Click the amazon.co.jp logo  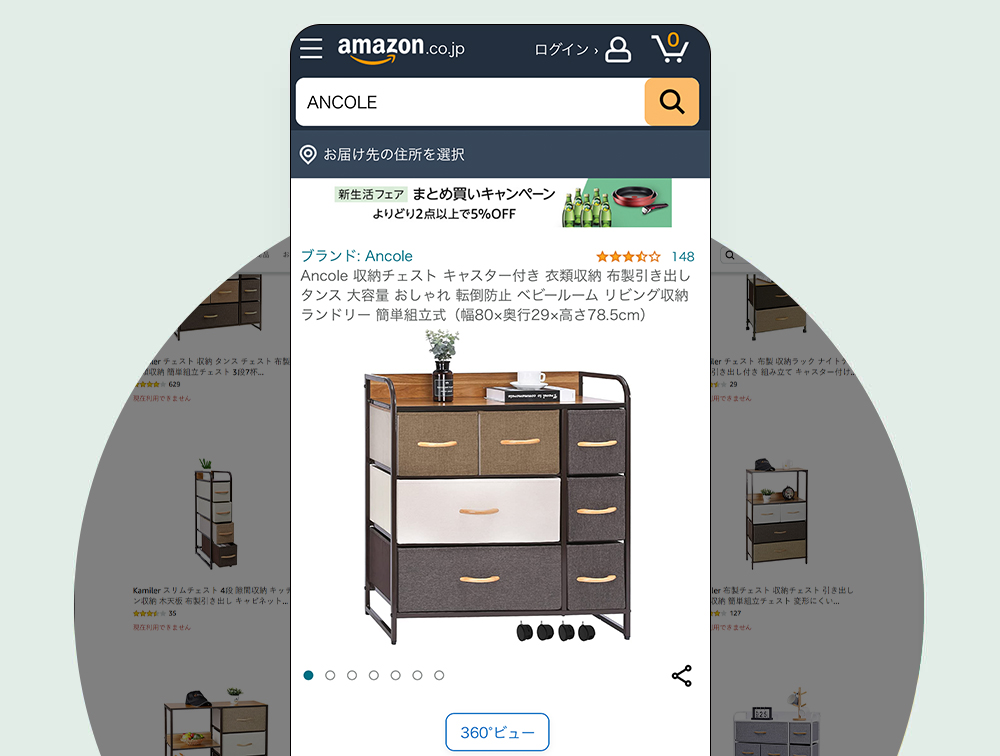(401, 49)
